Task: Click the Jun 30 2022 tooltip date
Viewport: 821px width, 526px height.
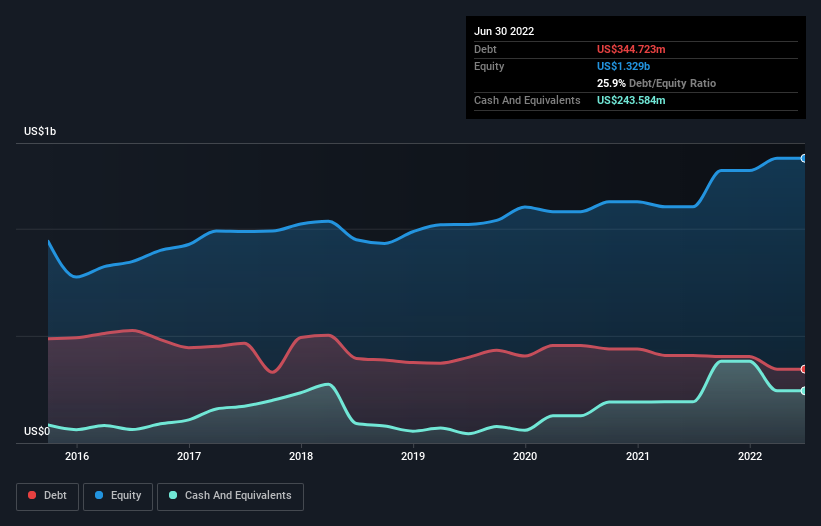Action: tap(504, 31)
